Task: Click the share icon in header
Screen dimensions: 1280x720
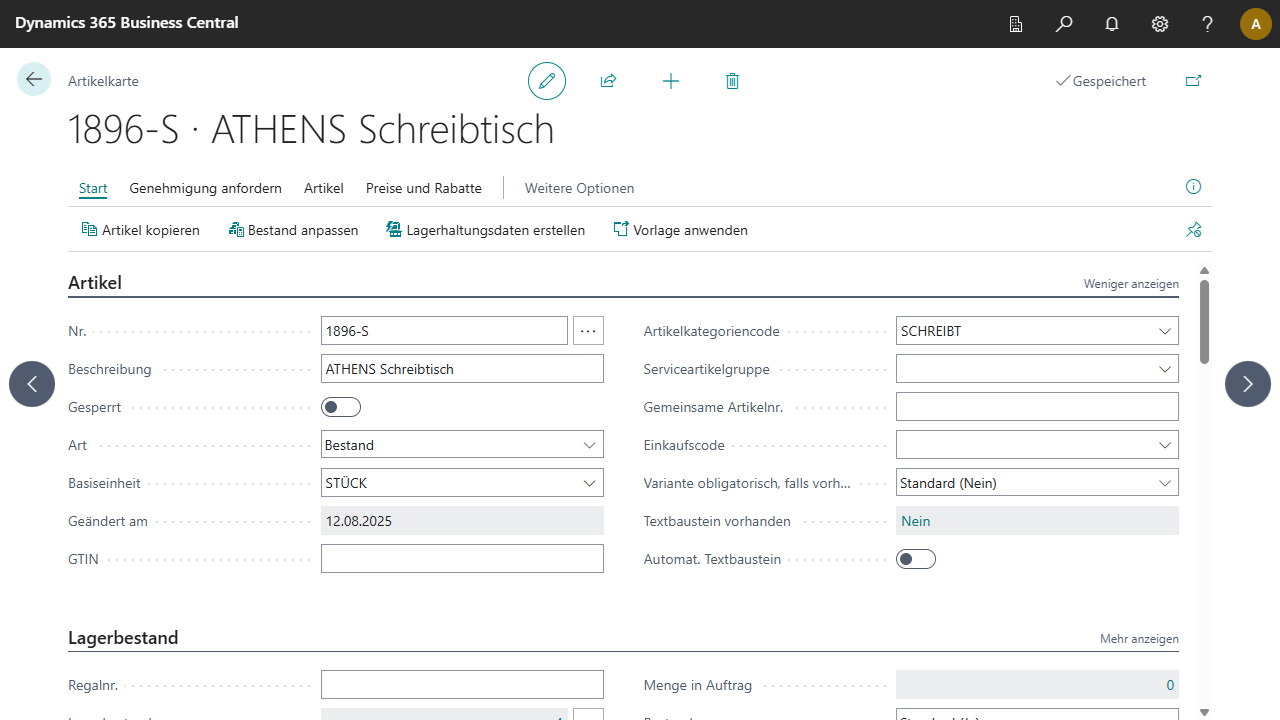Action: coord(608,81)
